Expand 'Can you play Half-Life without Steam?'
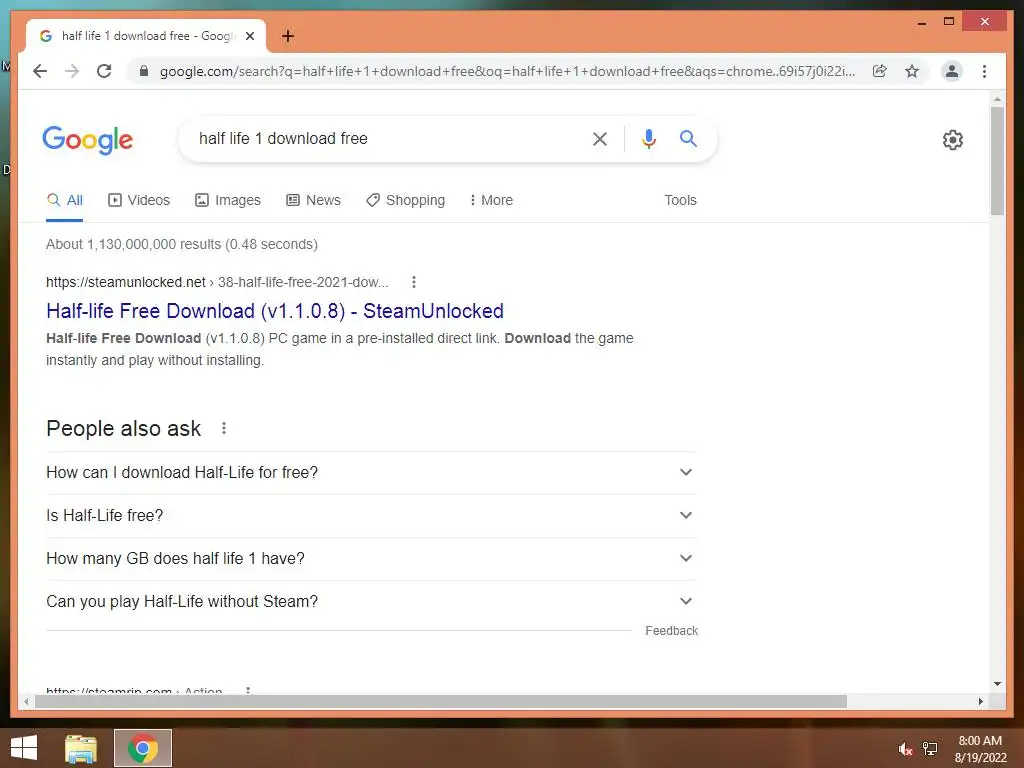The height and width of the screenshot is (768, 1024). [371, 601]
